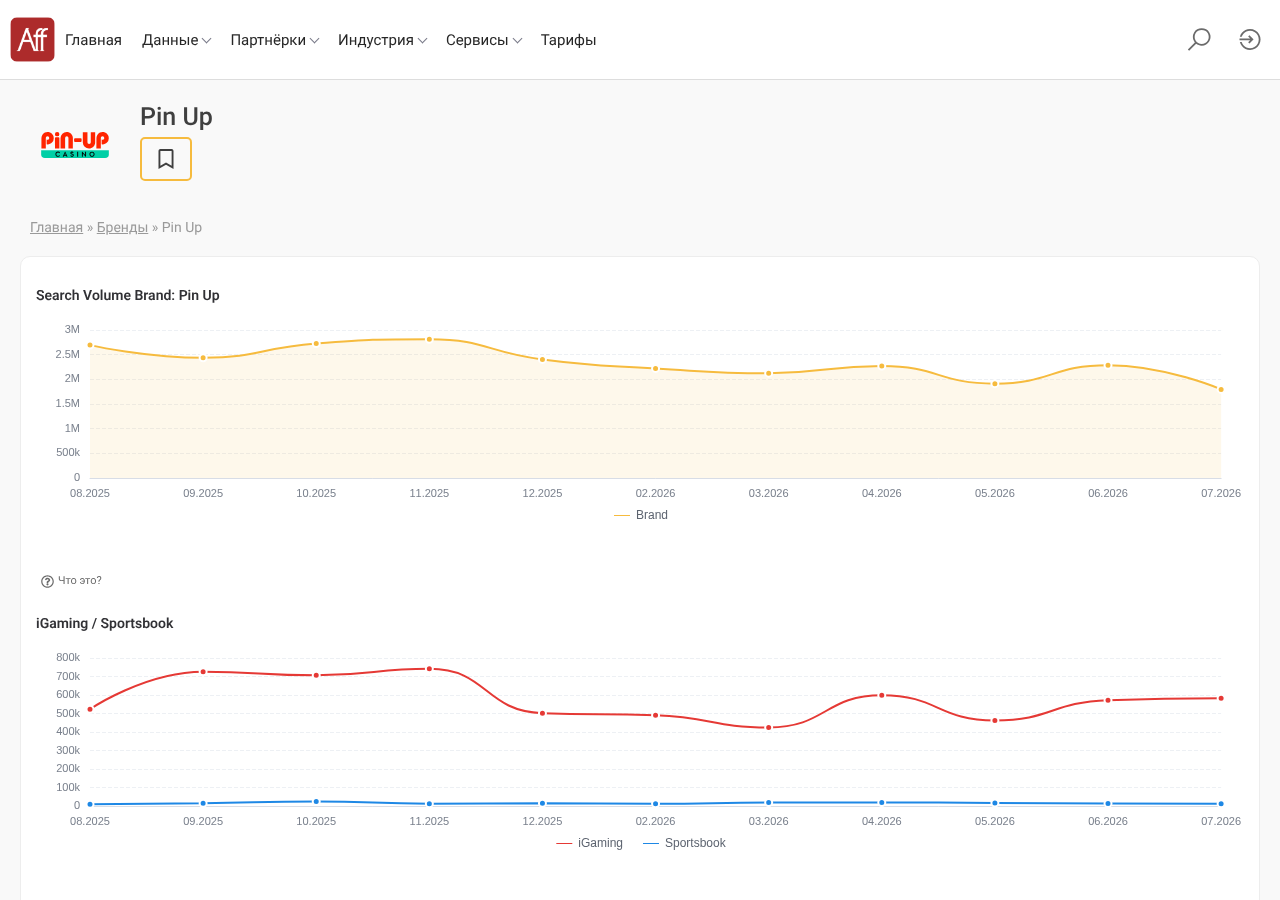Click the red series point at 03.2026
This screenshot has height=900, width=1280.
coord(769,727)
